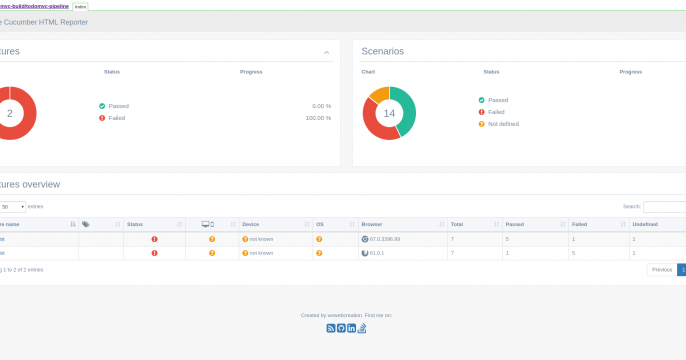Click green Passed check icon in Features panel
The height and width of the screenshot is (360, 686).
102,106
